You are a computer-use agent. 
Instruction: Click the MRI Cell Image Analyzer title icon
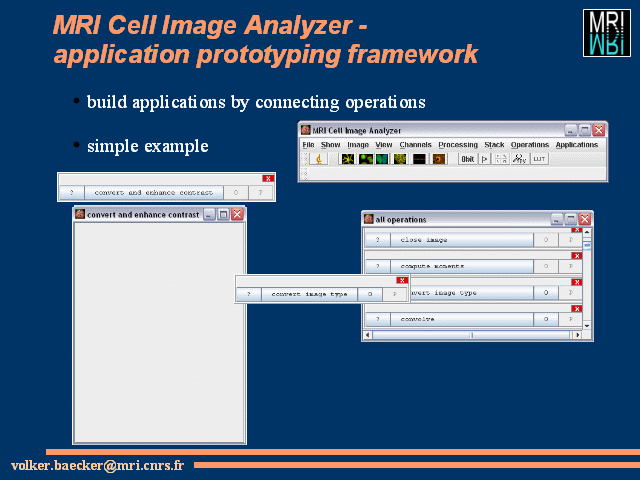tap(306, 130)
